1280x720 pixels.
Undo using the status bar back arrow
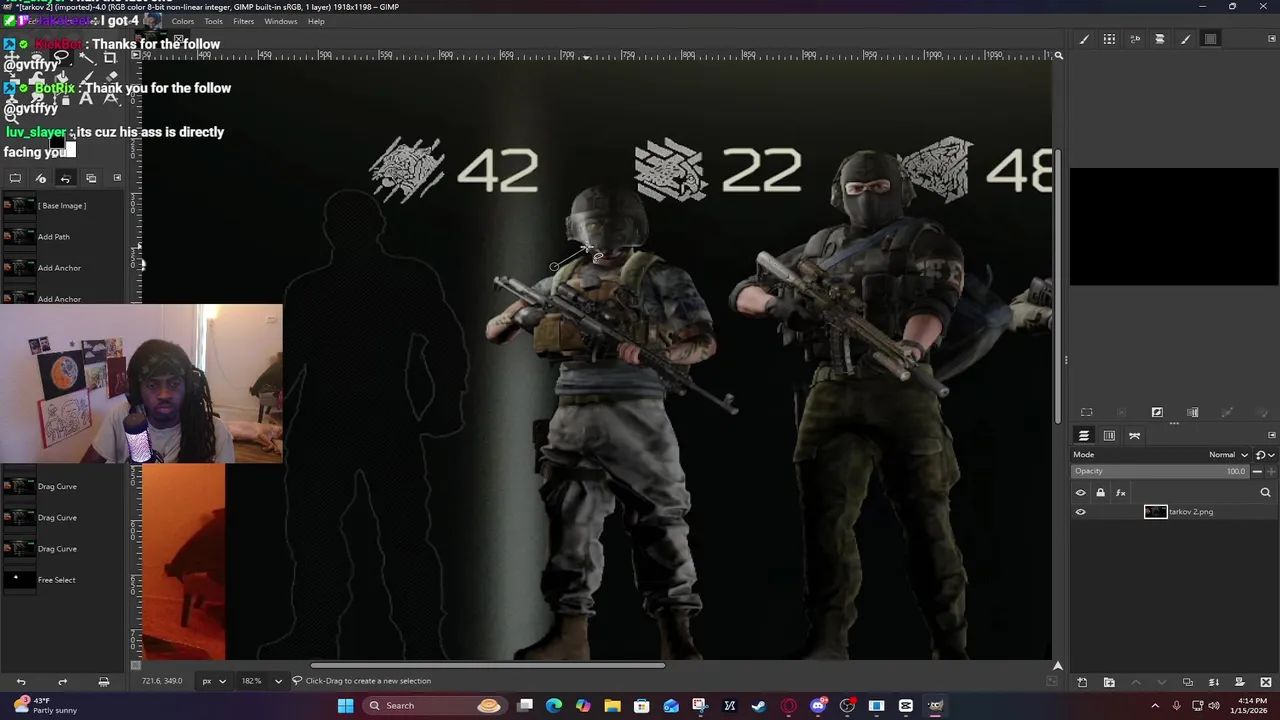click(21, 681)
